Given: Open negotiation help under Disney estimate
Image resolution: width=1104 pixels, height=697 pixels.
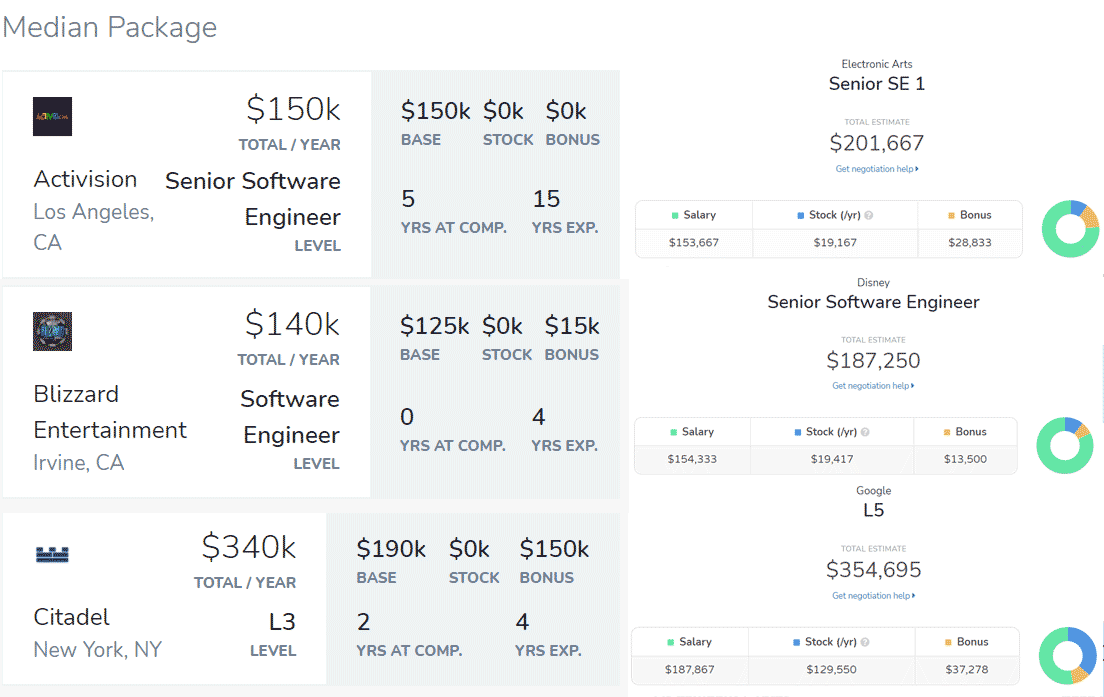Looking at the screenshot, I should tap(873, 386).
